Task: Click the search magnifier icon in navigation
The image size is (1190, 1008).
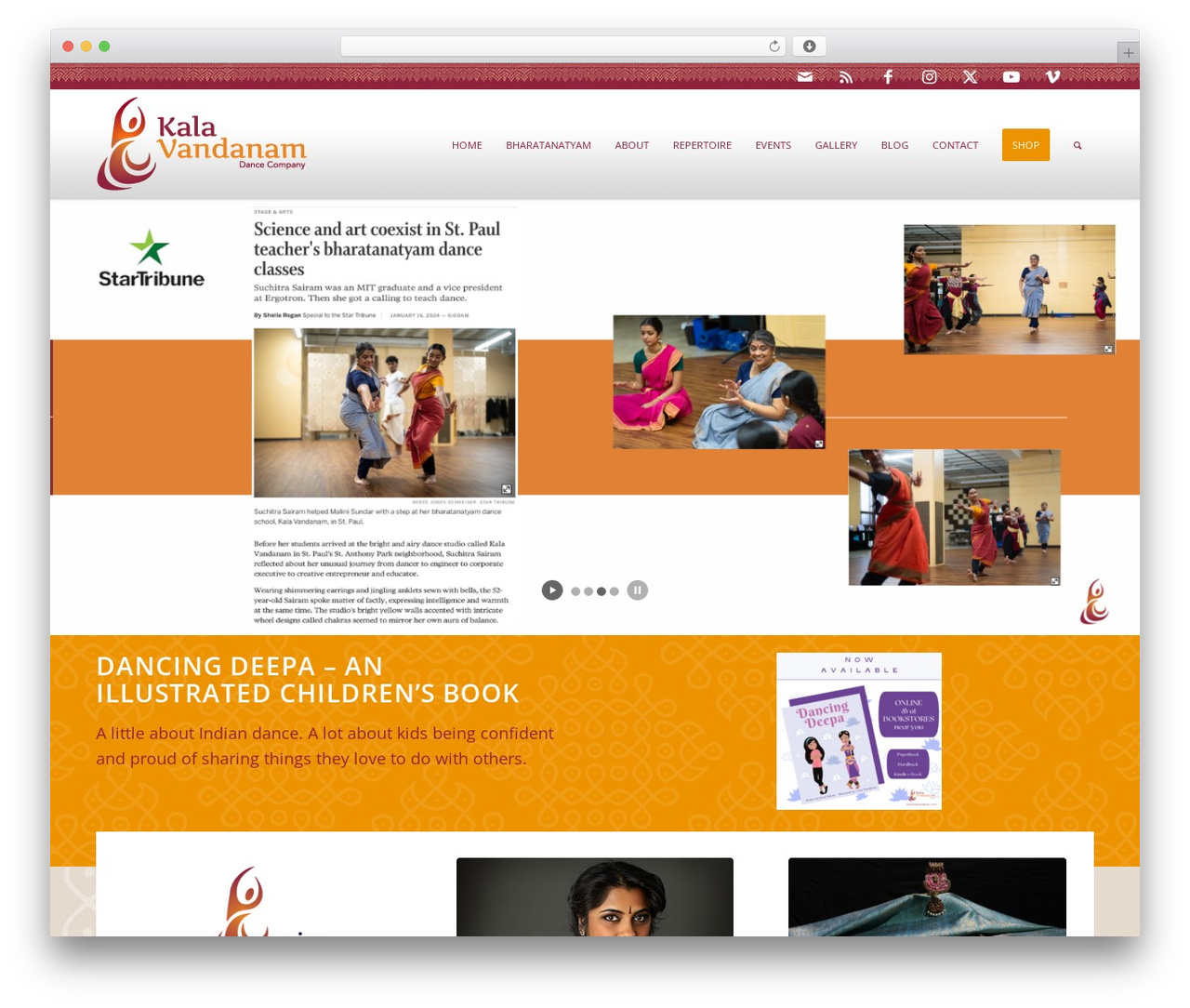Action: click(x=1078, y=145)
